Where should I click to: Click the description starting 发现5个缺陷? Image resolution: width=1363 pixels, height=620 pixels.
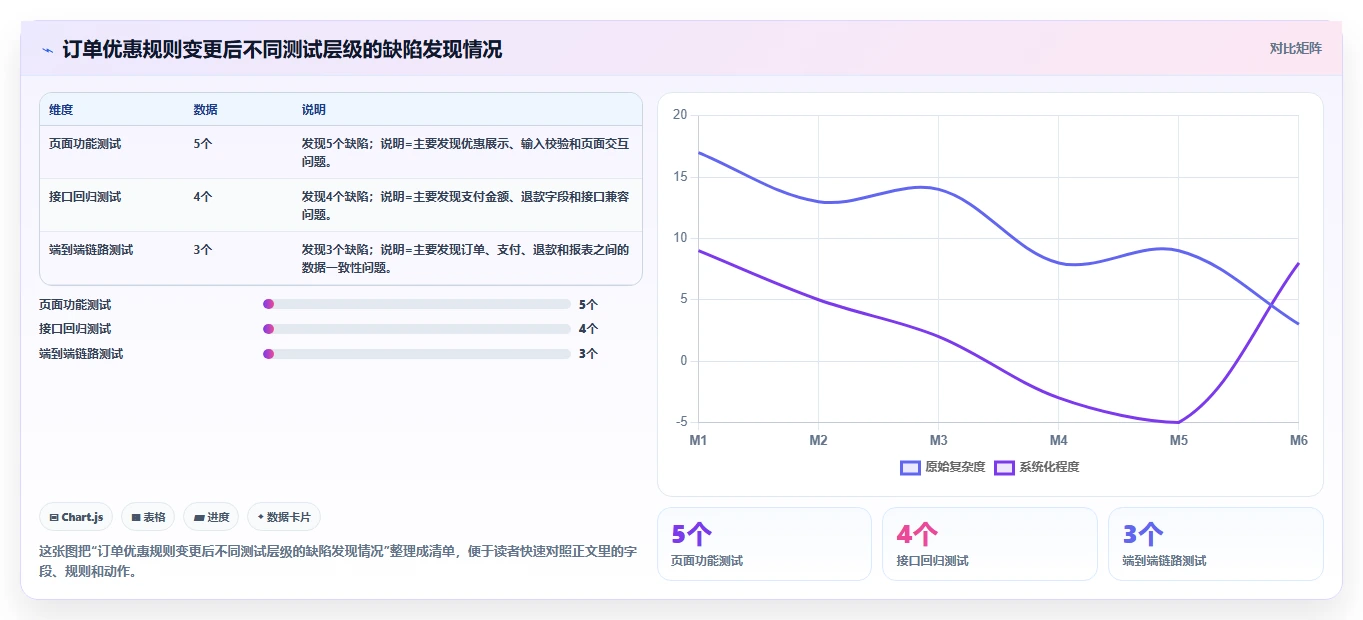[466, 153]
